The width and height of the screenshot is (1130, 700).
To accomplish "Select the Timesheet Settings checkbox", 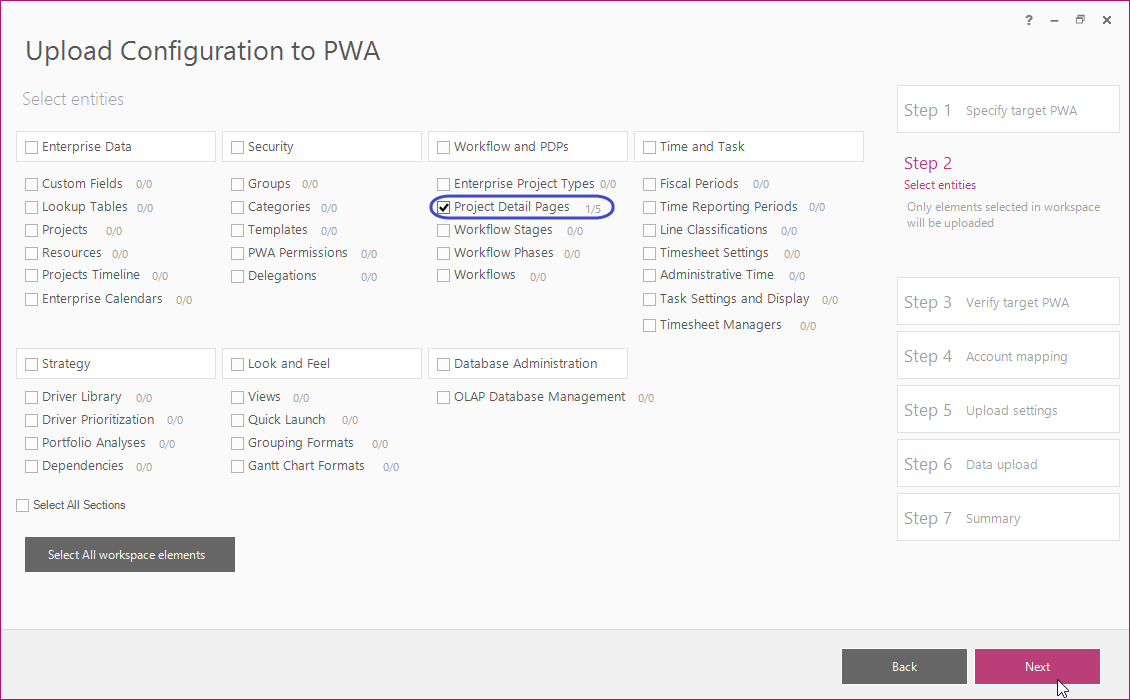I will 649,254.
